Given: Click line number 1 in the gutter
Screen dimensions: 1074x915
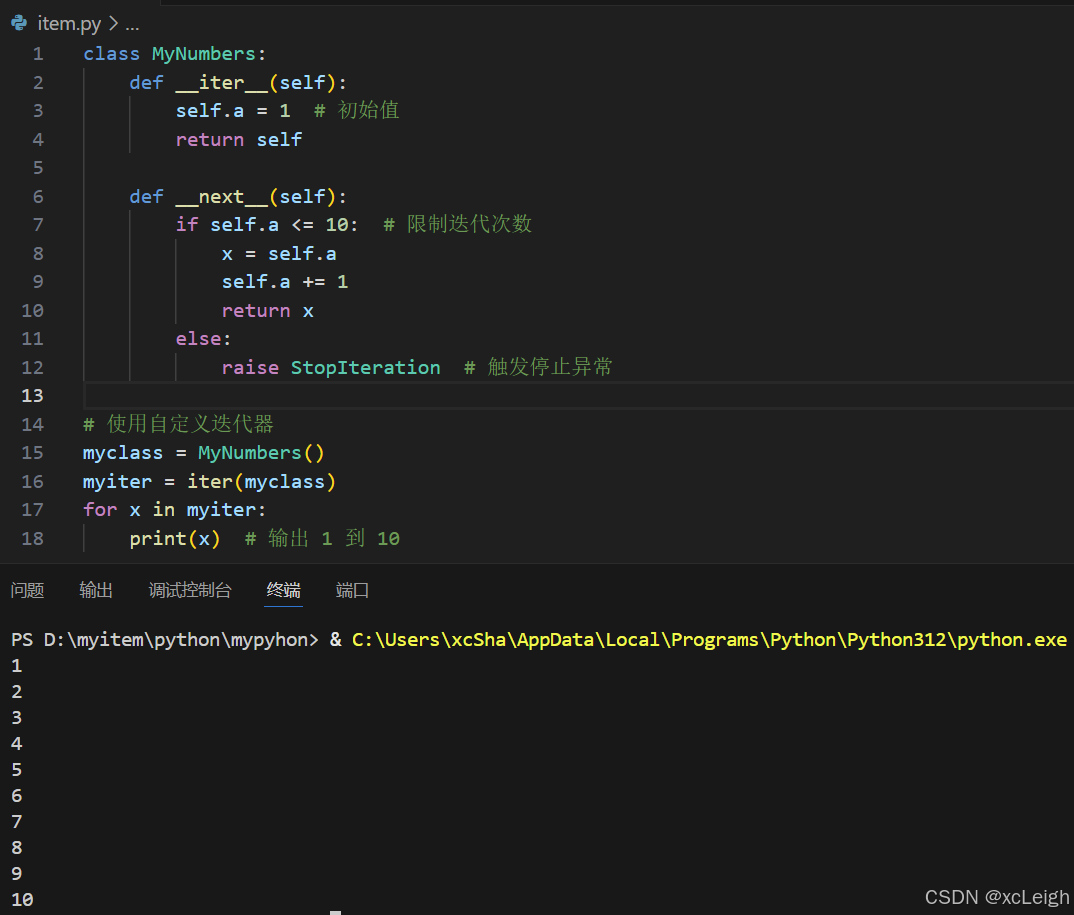Looking at the screenshot, I should [38, 54].
